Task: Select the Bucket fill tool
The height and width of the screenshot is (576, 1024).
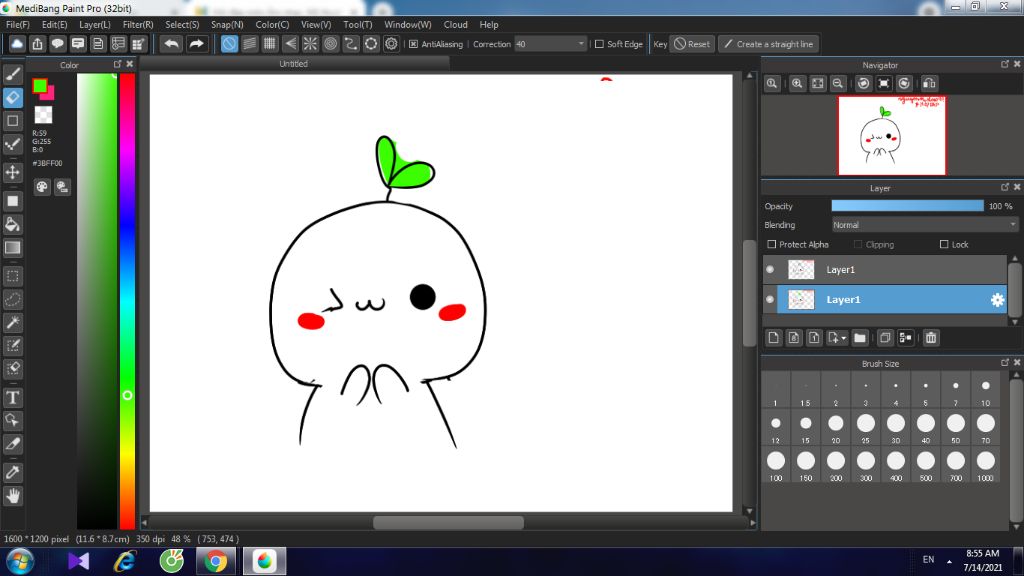Action: [x=13, y=223]
